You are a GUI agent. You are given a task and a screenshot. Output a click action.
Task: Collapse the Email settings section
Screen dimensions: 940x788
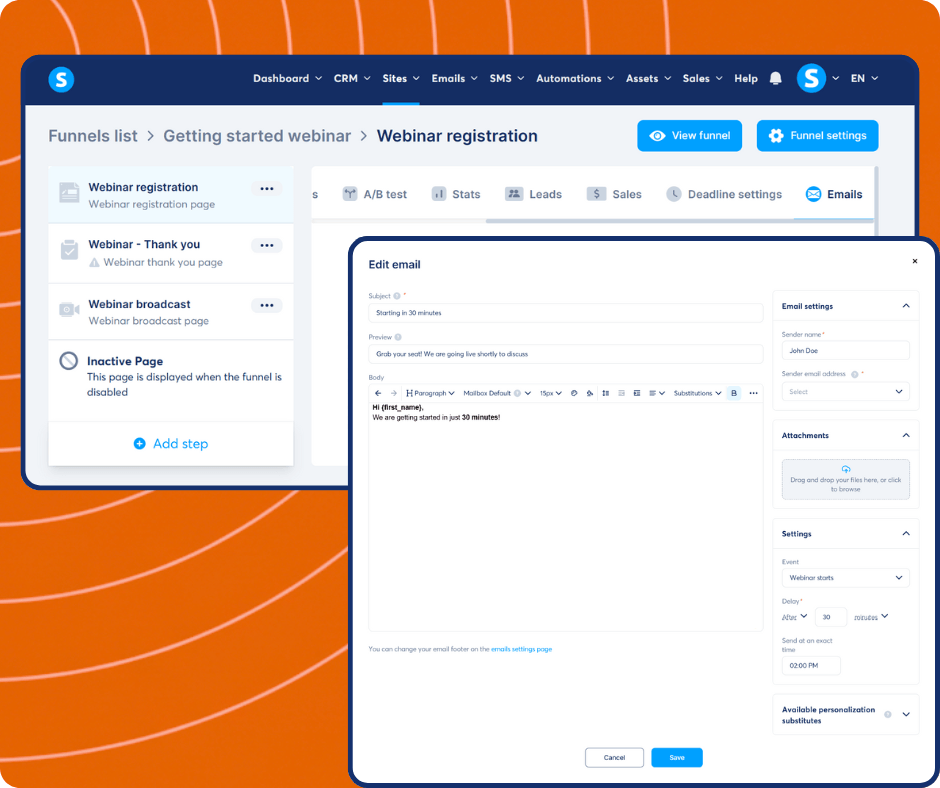click(906, 306)
